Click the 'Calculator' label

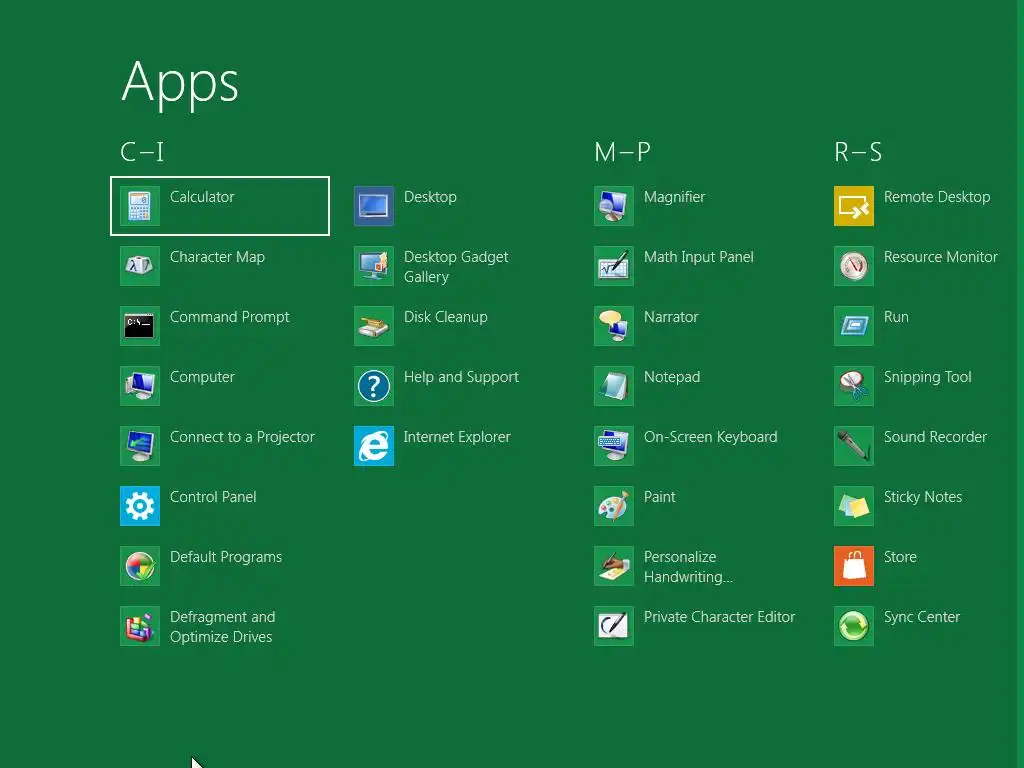click(x=202, y=197)
